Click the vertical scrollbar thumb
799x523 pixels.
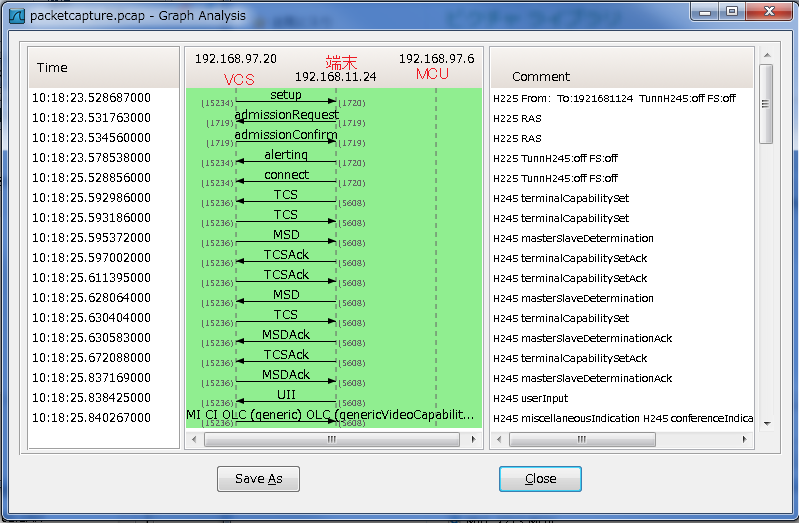click(766, 104)
